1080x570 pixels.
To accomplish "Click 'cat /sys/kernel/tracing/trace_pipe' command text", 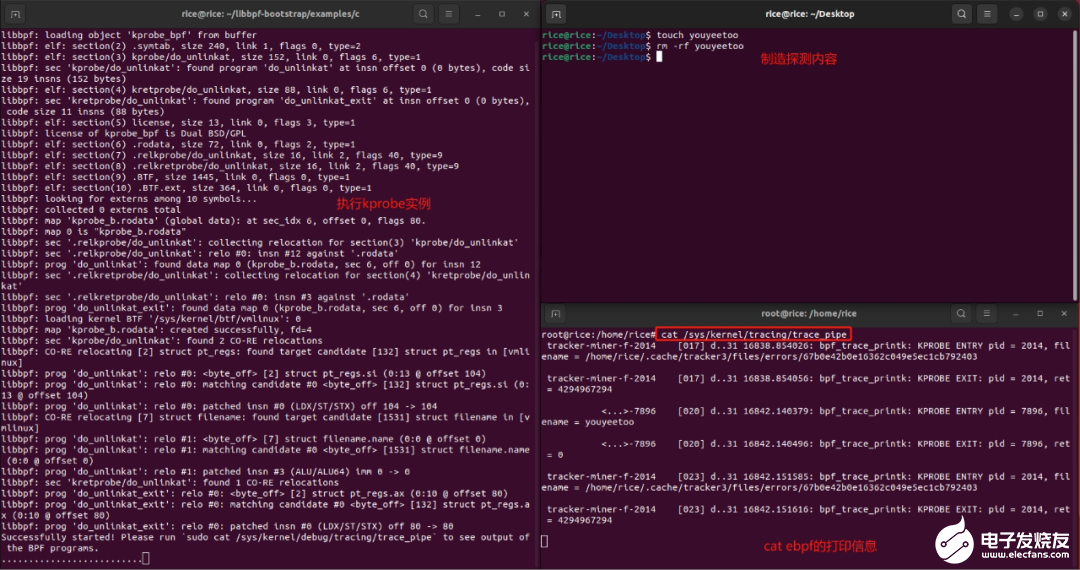I will pyautogui.click(x=754, y=335).
